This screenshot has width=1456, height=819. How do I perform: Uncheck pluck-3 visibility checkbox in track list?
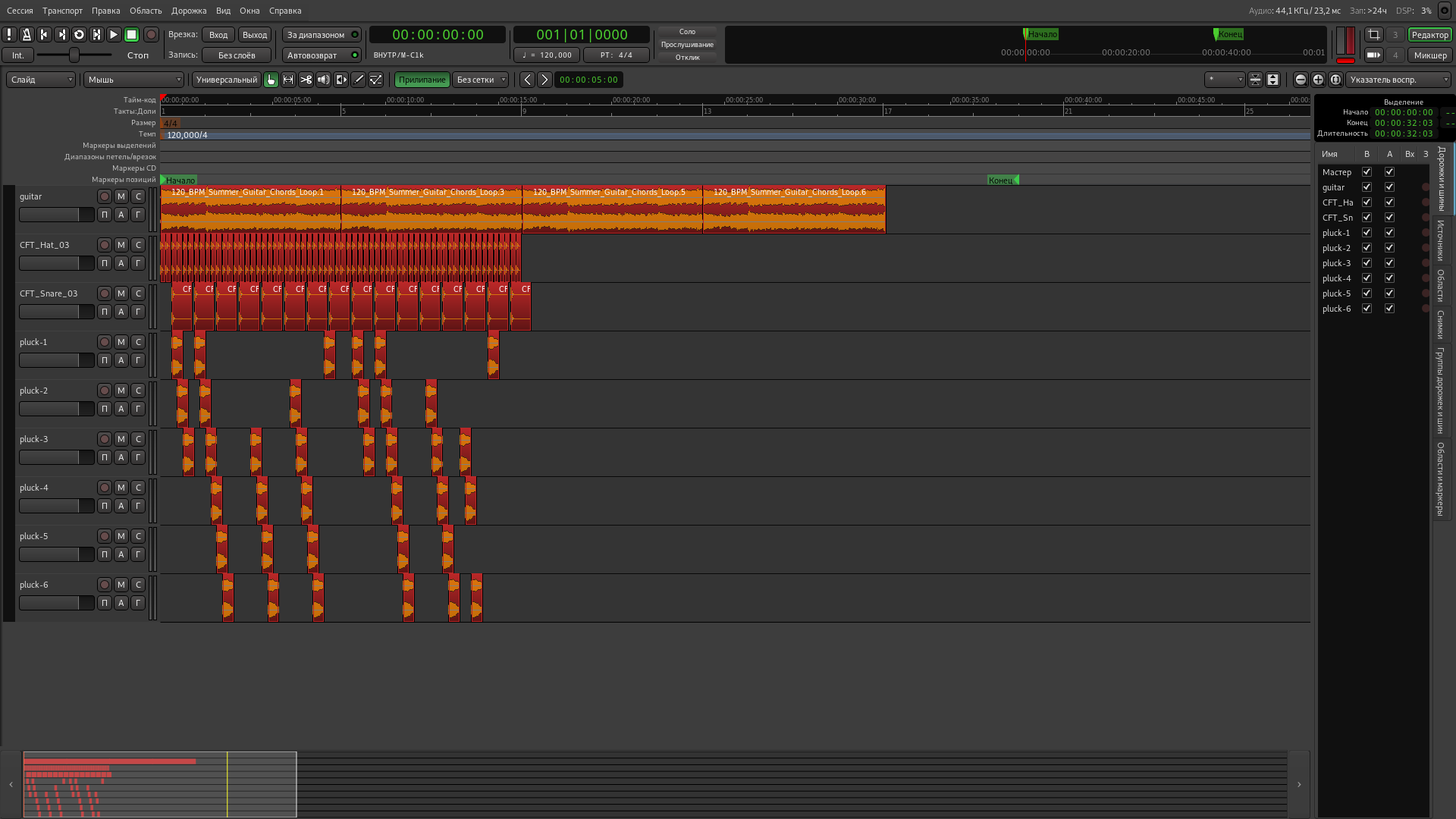point(1367,263)
